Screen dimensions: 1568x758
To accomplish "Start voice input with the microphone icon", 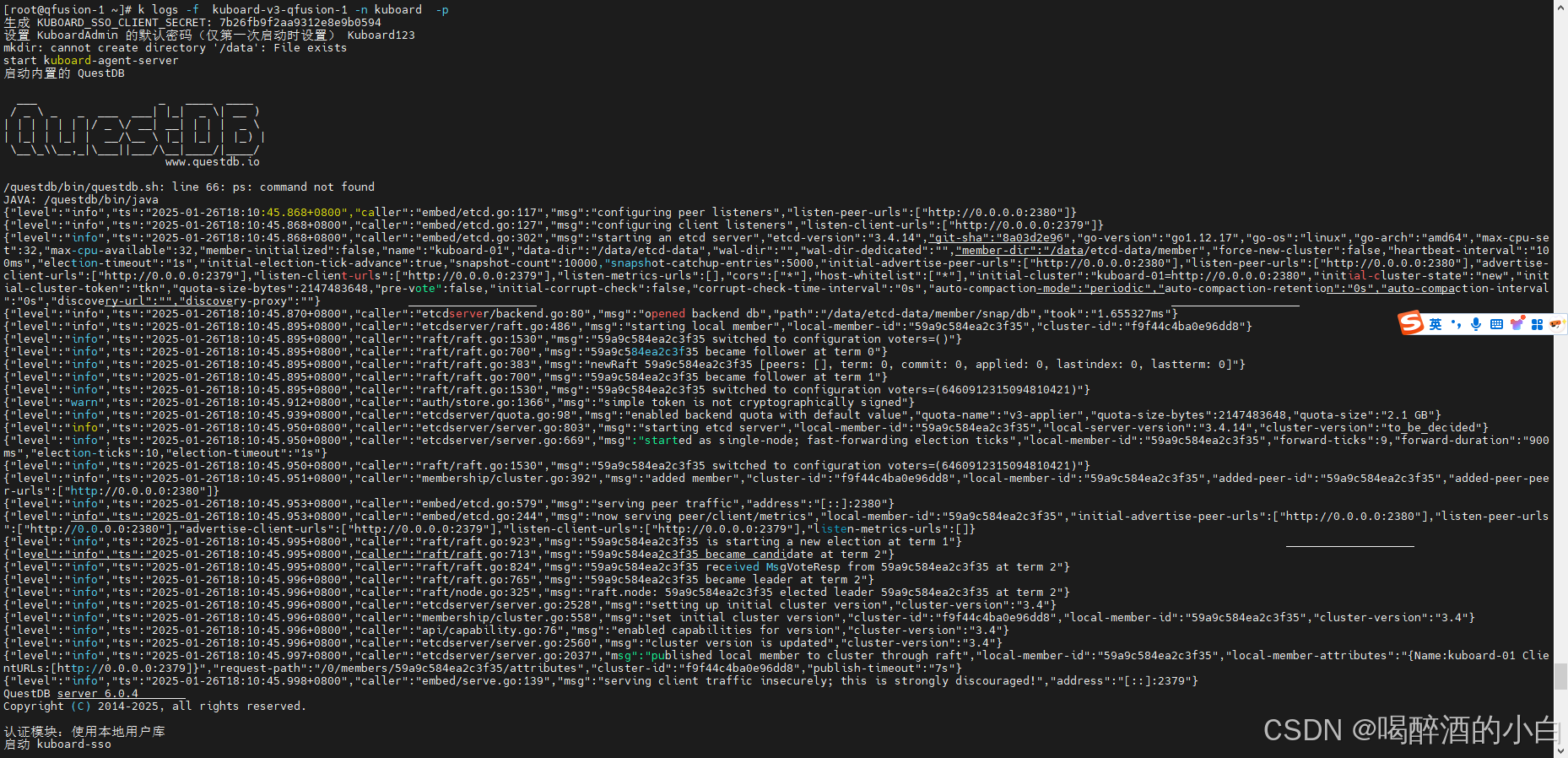I will 1476,324.
